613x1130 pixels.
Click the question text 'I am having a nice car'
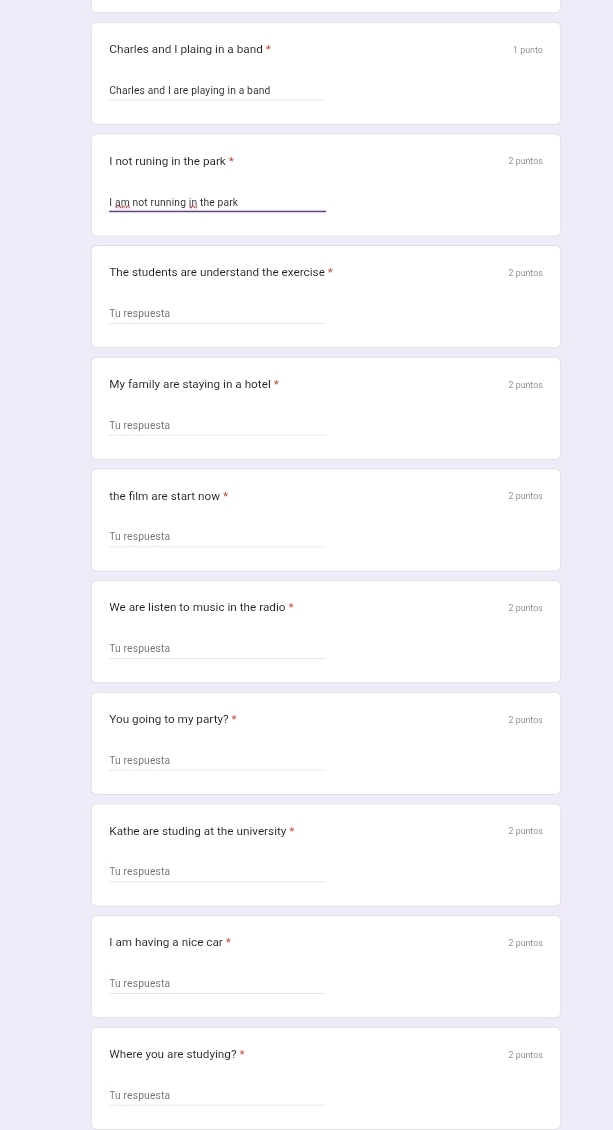coord(166,943)
